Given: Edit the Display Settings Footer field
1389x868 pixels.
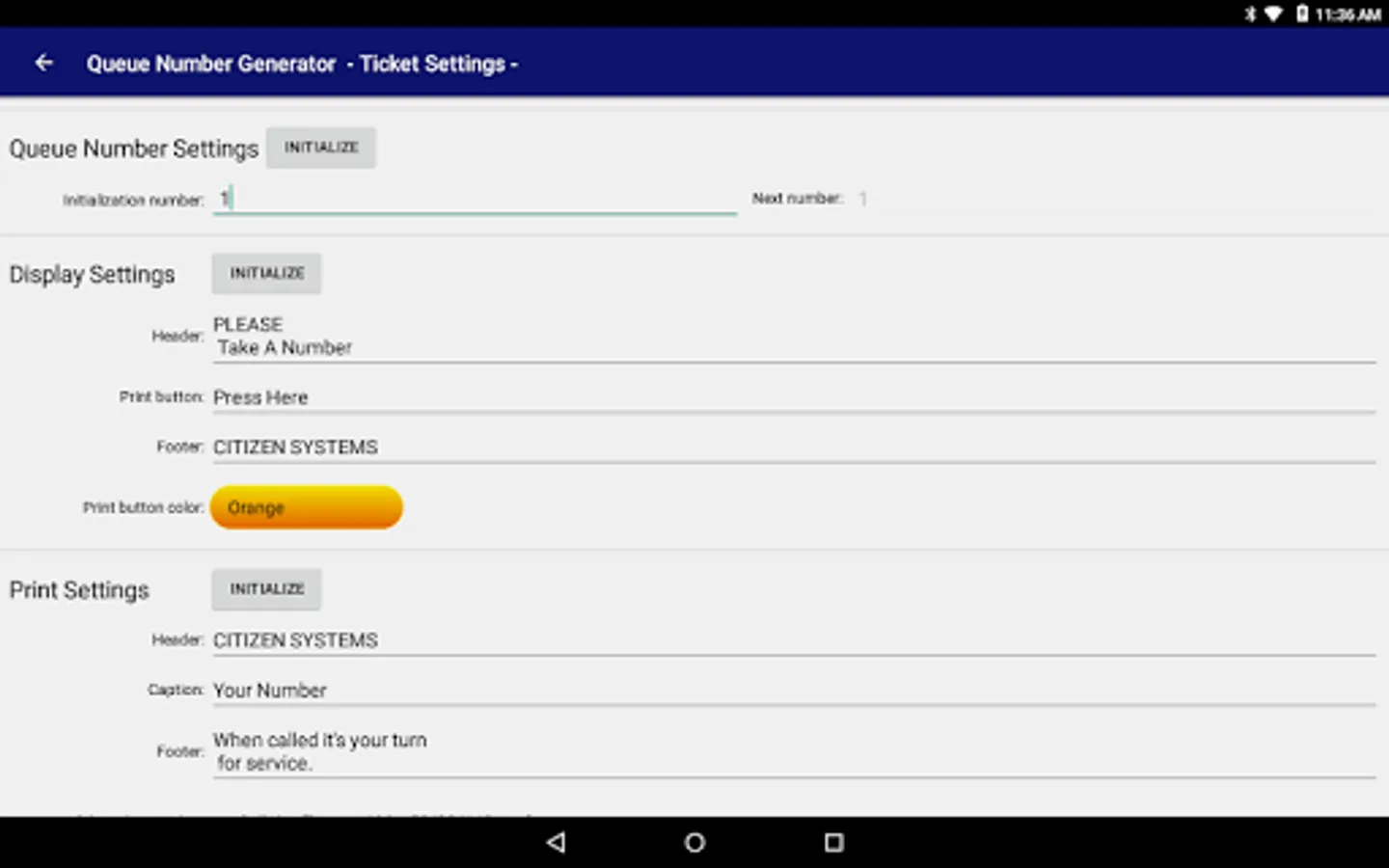Looking at the screenshot, I should [x=794, y=448].
